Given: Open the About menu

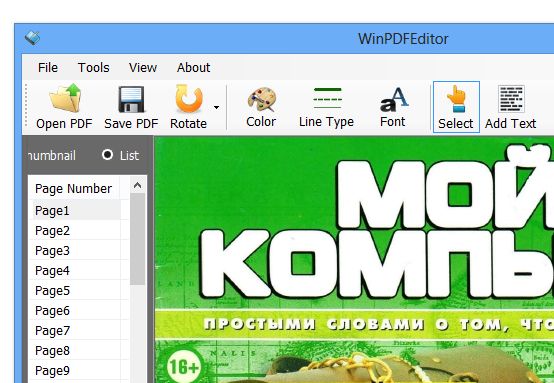Looking at the screenshot, I should (194, 67).
